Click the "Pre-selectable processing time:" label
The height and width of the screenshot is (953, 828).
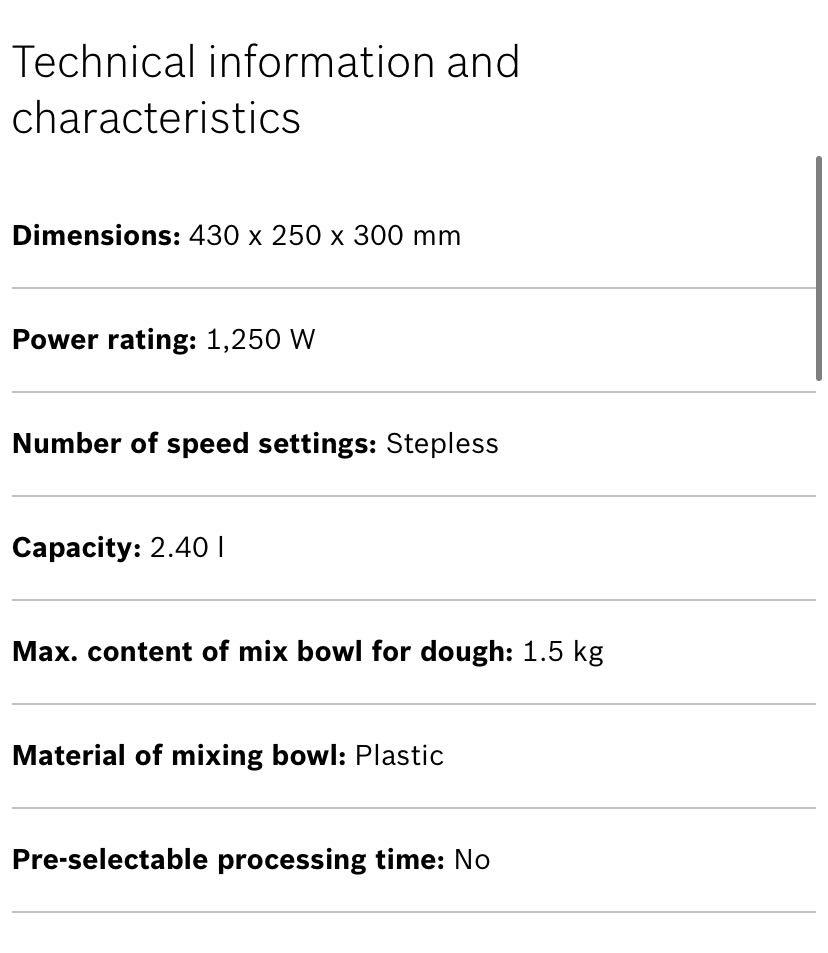[228, 860]
